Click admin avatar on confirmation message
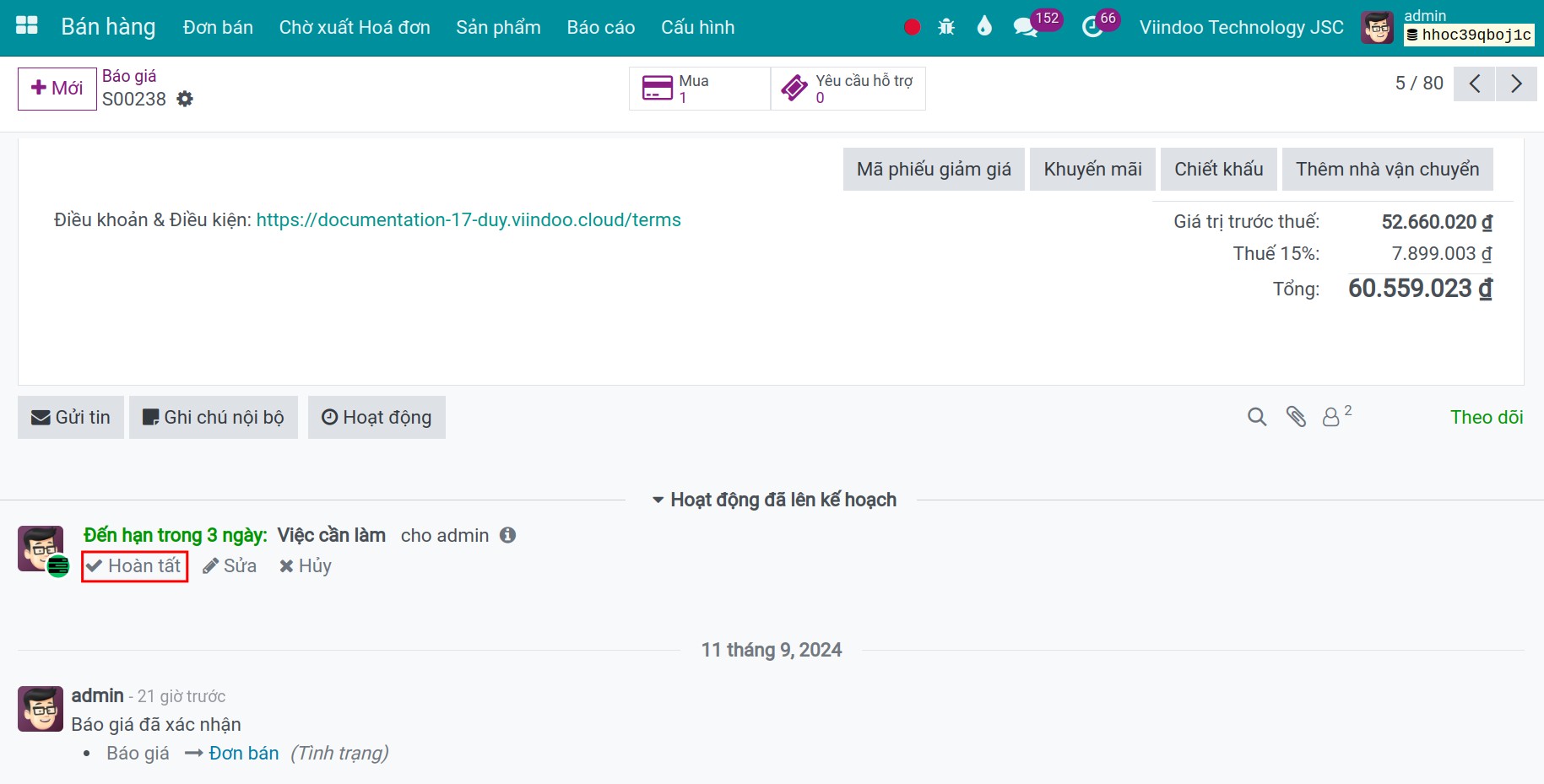Viewport: 1544px width, 784px height. click(41, 709)
